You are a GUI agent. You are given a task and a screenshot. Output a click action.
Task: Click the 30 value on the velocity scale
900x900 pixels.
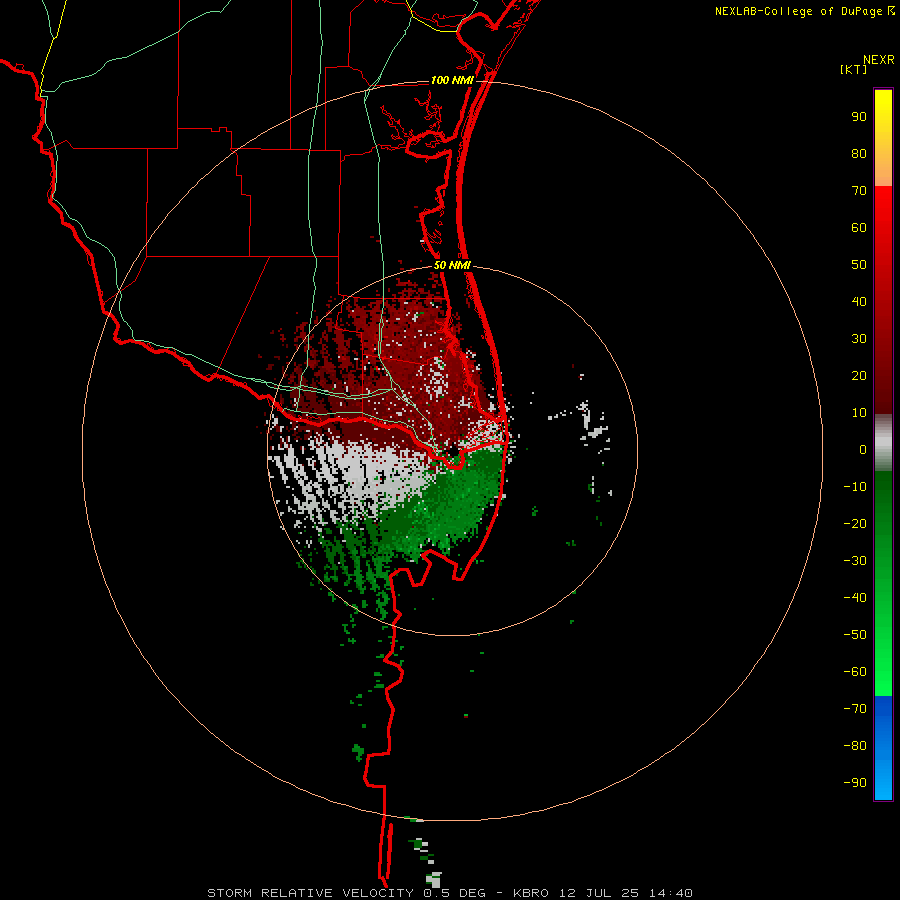(859, 339)
